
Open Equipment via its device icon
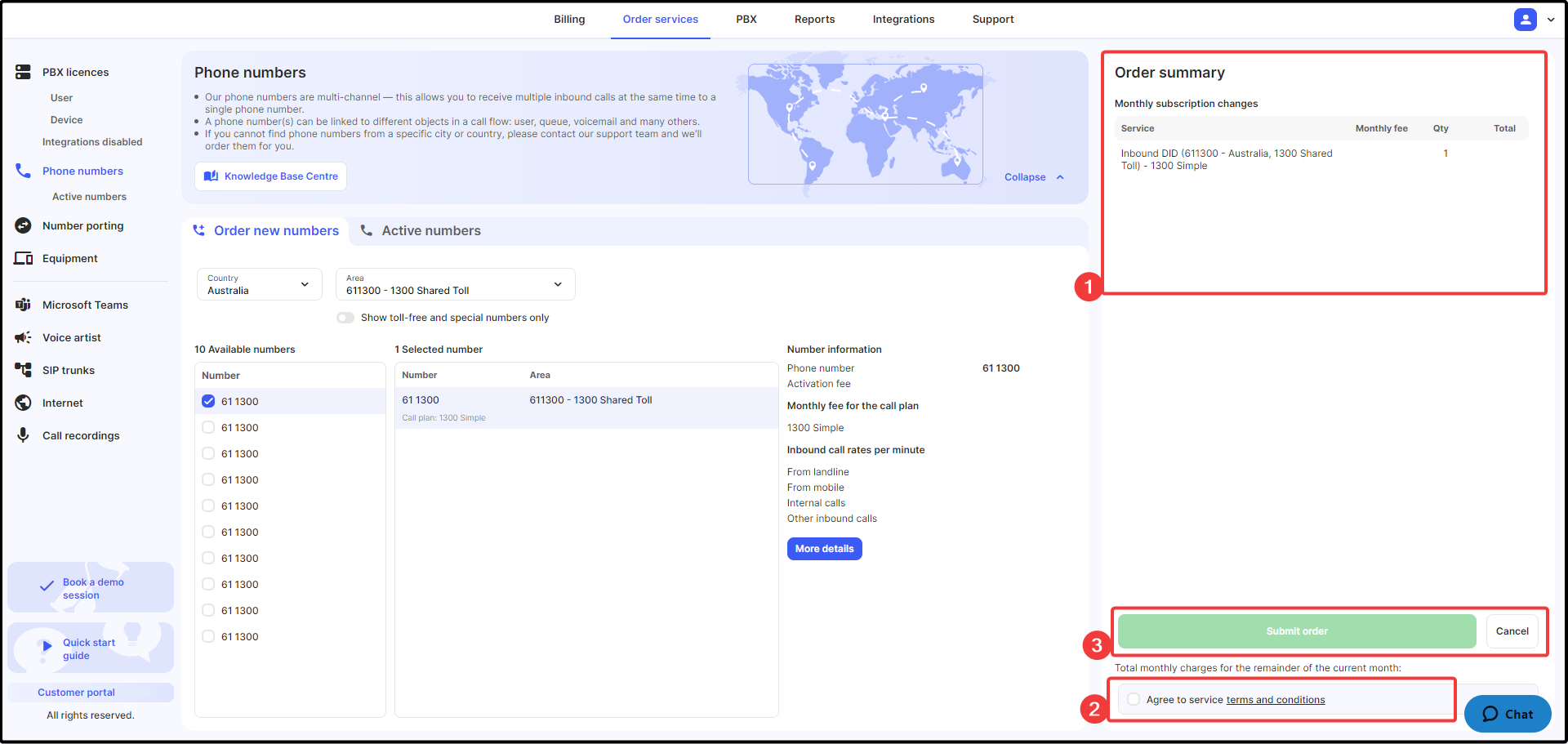(x=23, y=258)
